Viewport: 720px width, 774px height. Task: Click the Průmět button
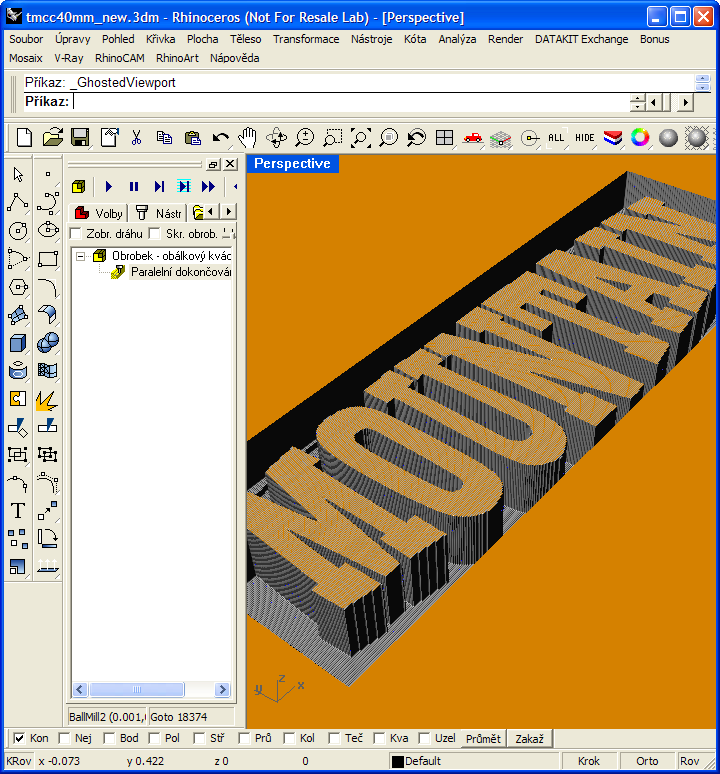coord(484,738)
